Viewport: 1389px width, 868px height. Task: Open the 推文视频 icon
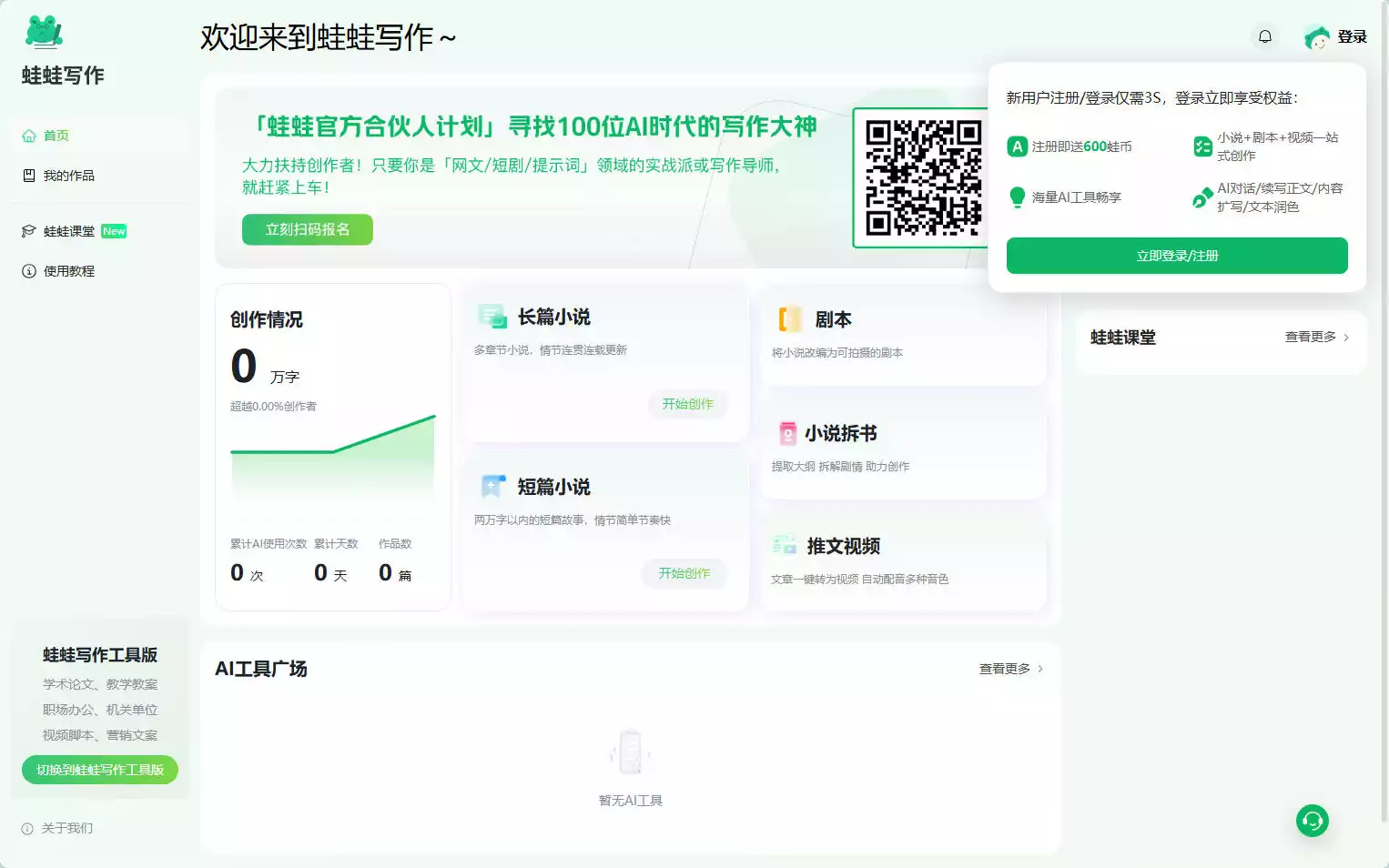point(784,546)
